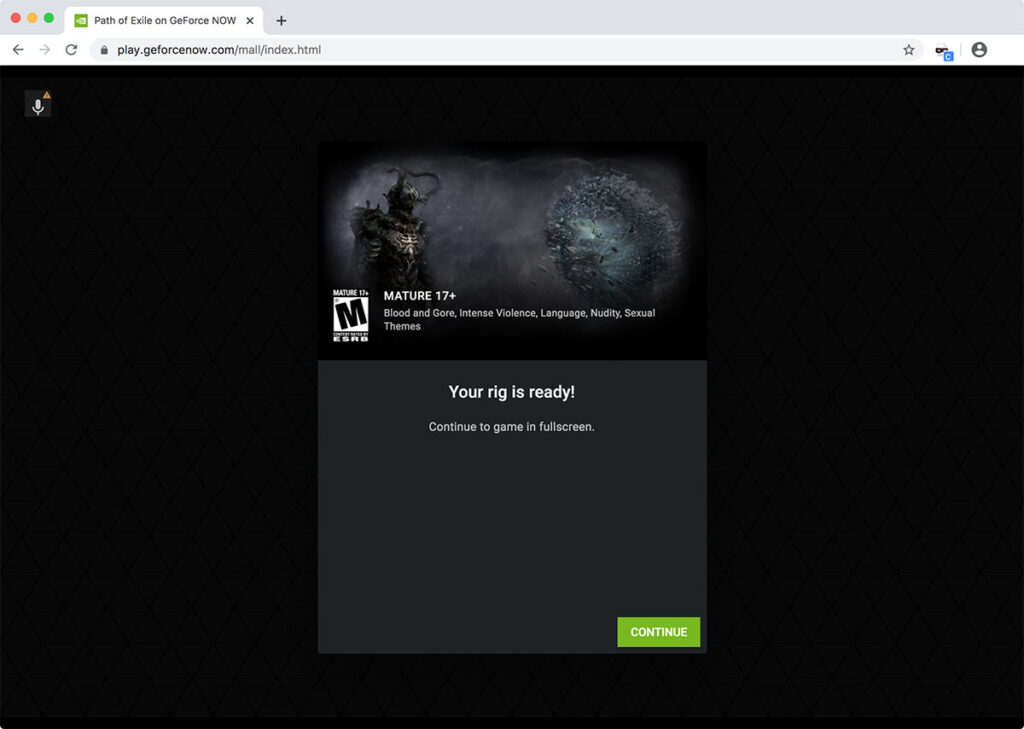Viewport: 1024px width, 729px height.
Task: Minimize the window with the yellow button
Action: coord(32,18)
